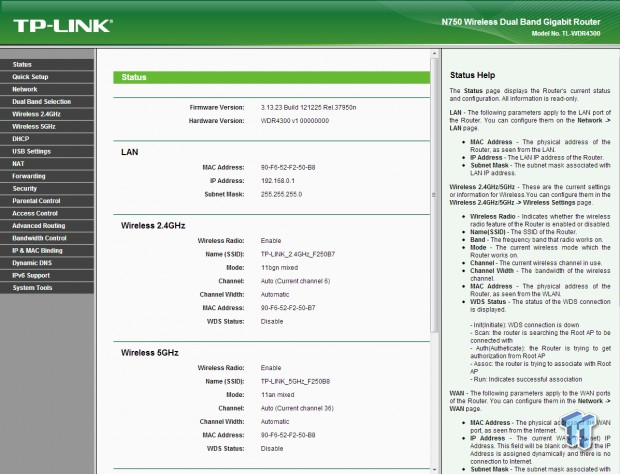
Task: Click N750 Wireless Dual Band Gigabit Router title
Action: tap(521, 22)
